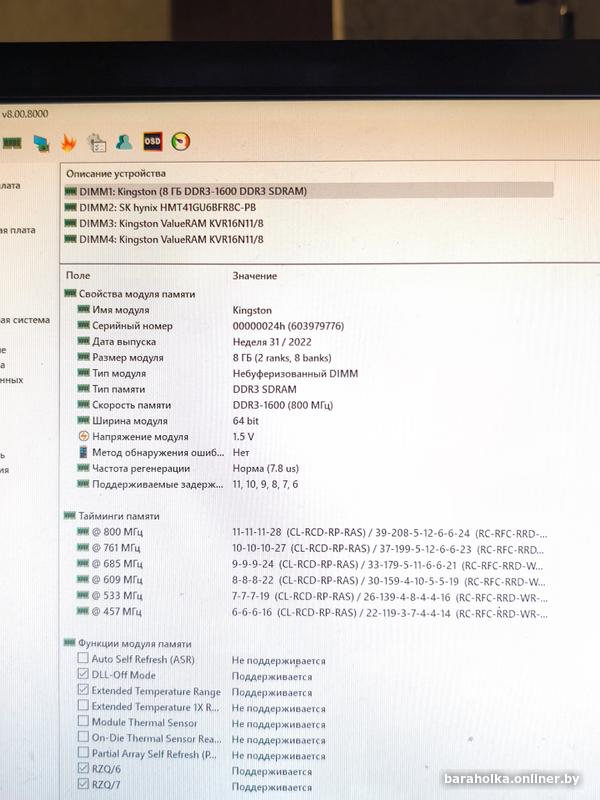Screen dimensions: 600x800
Task: Click the value 11, 10, 9, 8, 7, 6
Action: coord(265,484)
